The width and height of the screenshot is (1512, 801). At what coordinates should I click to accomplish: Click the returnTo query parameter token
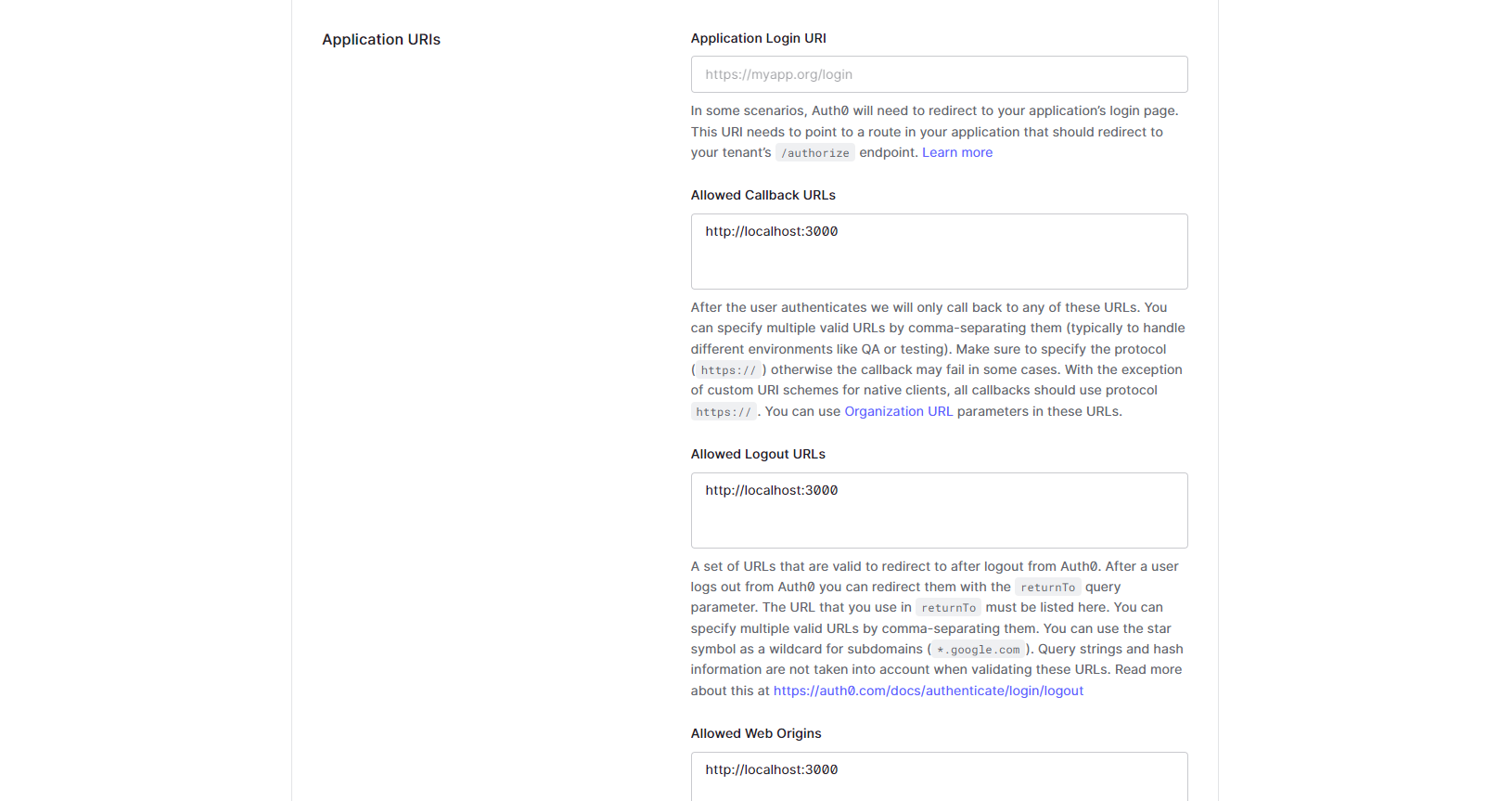click(x=1047, y=587)
